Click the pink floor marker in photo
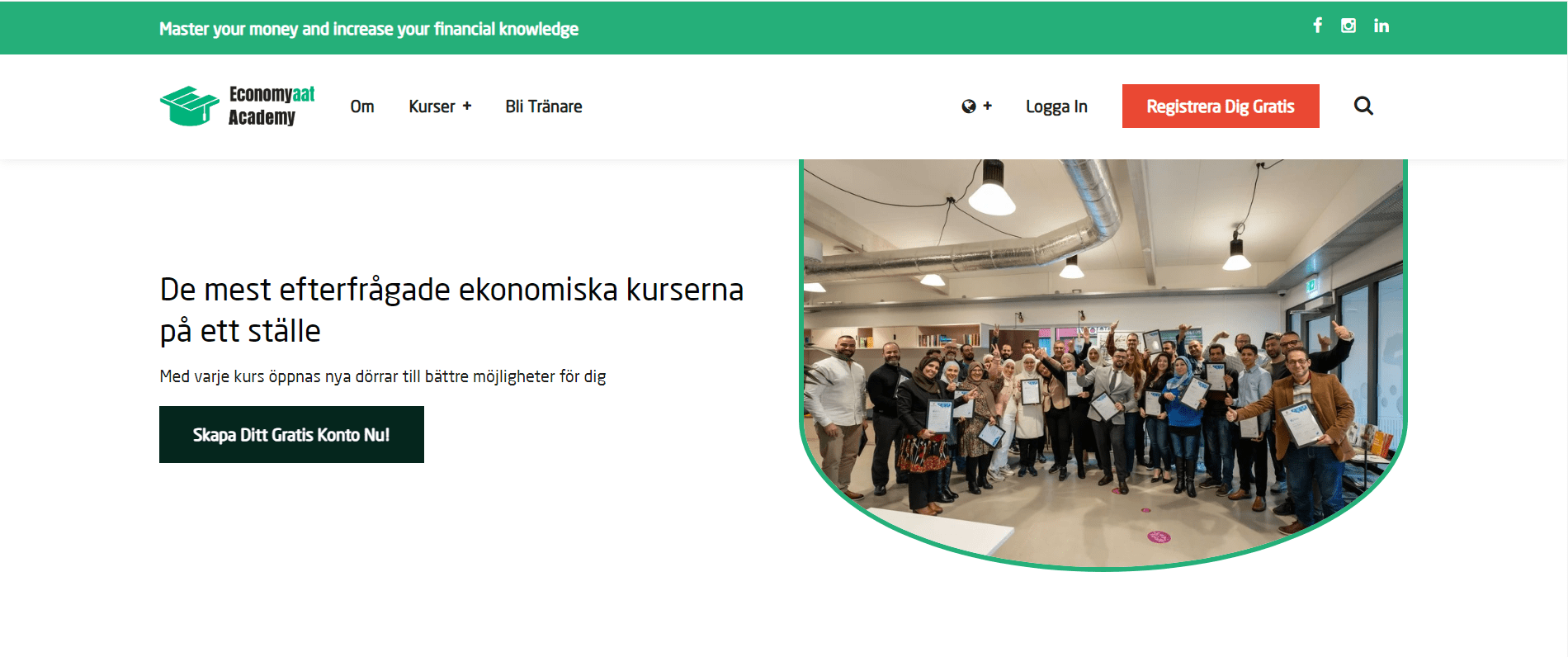The width and height of the screenshot is (1568, 657). (1159, 537)
